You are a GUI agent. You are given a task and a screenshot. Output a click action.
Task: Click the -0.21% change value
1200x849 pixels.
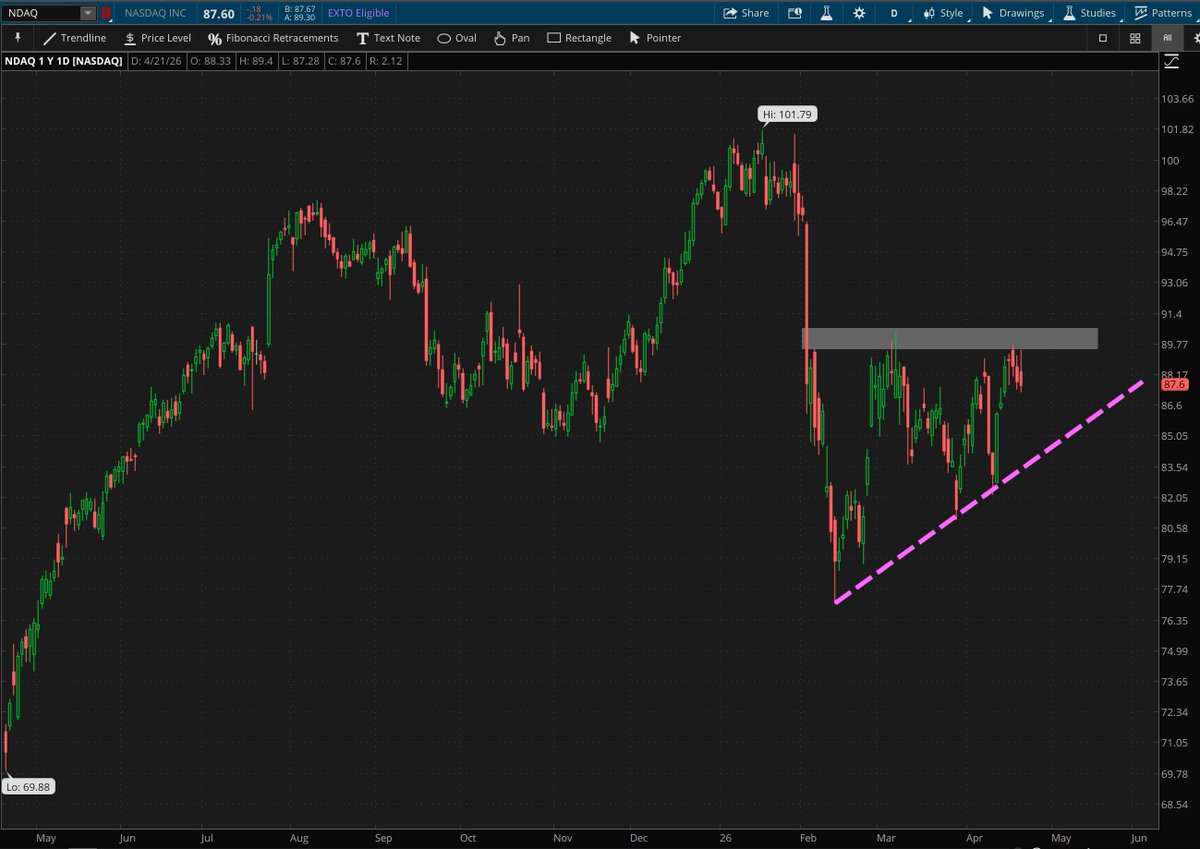click(259, 17)
